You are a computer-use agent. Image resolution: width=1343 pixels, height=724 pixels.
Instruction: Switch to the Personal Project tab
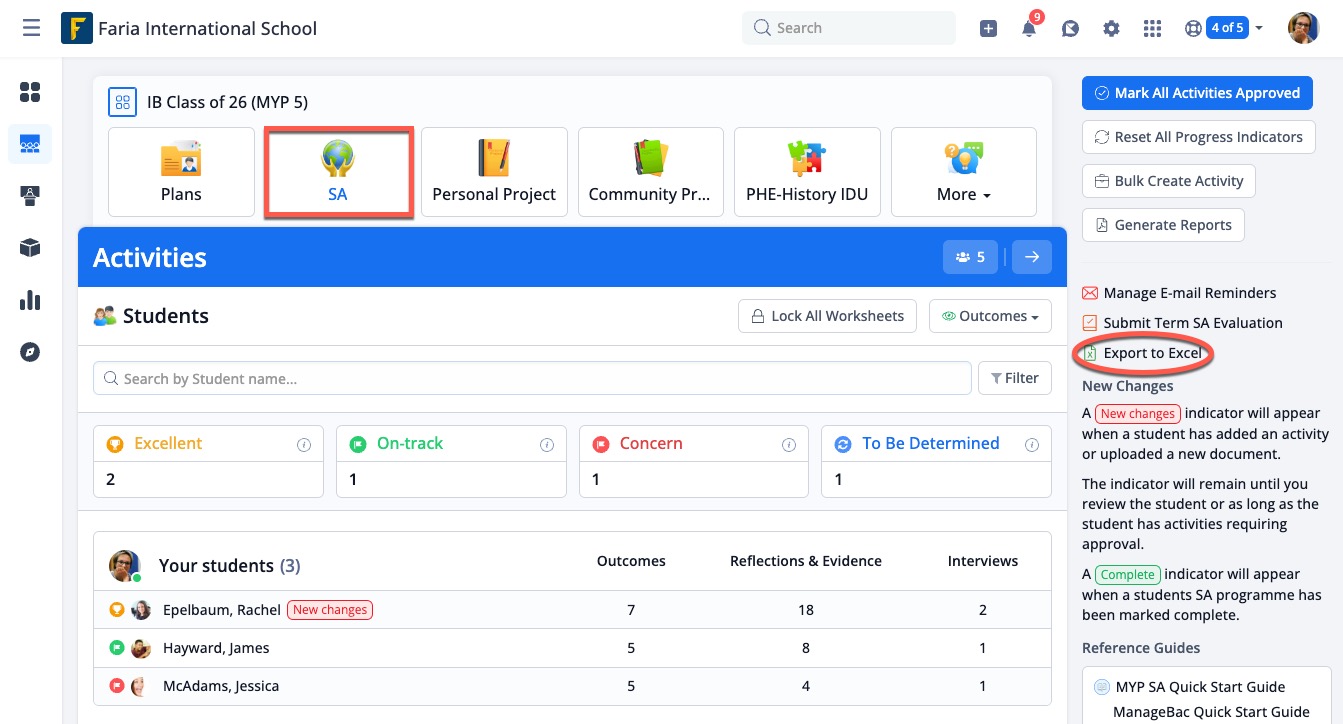click(494, 172)
